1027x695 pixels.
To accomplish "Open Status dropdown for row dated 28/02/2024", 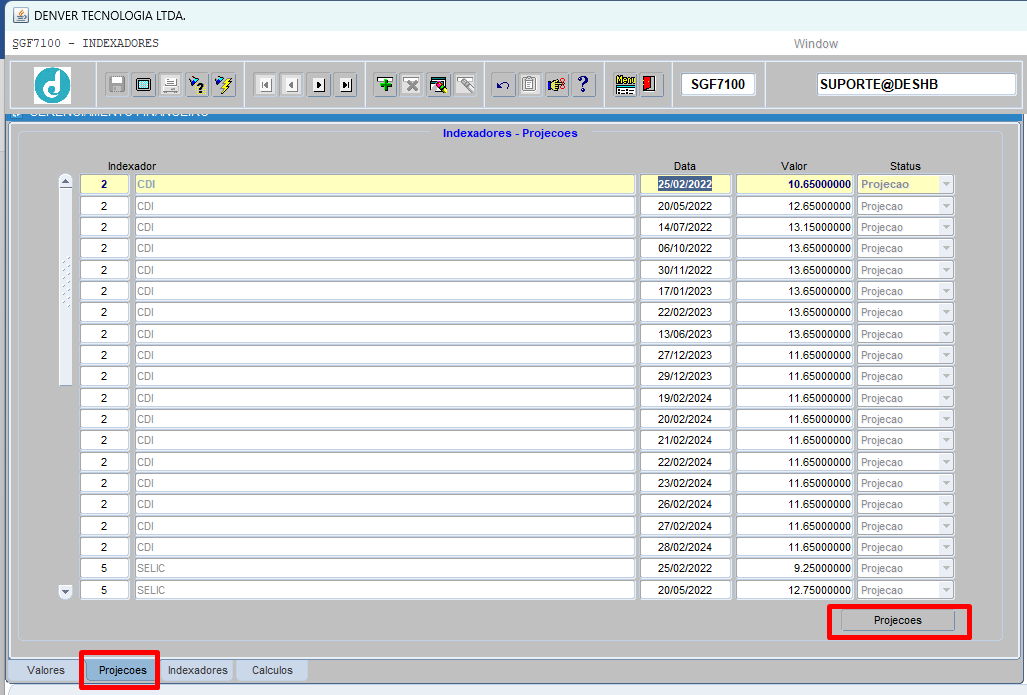I will coord(946,547).
